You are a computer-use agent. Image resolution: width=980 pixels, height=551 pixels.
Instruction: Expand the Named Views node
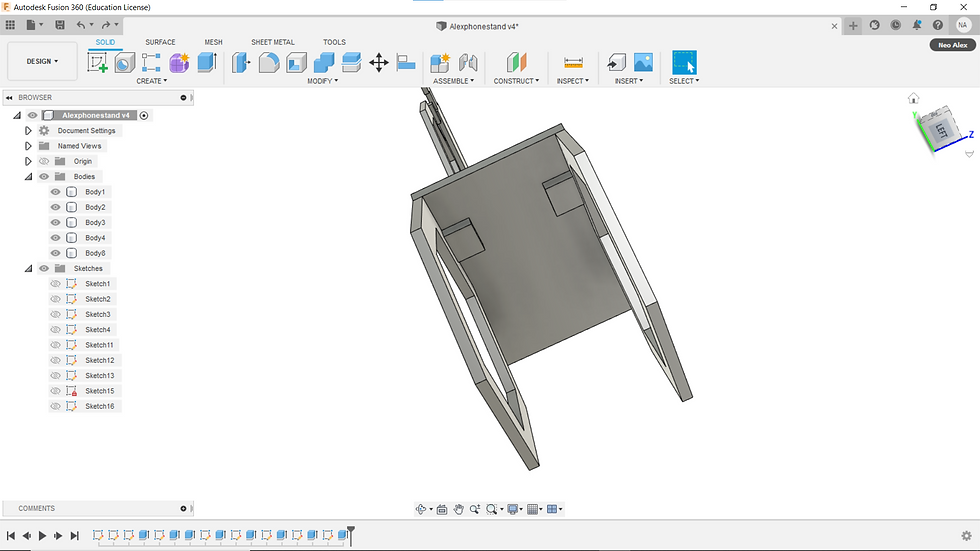coord(28,146)
